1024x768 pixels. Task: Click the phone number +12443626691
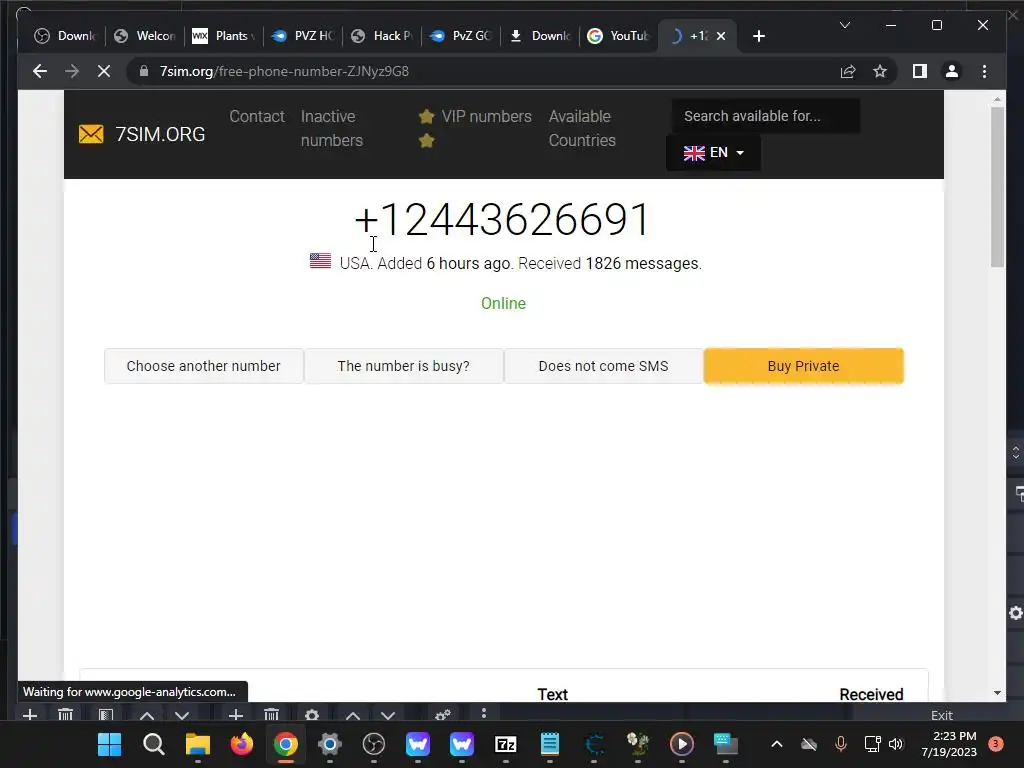[x=502, y=219]
